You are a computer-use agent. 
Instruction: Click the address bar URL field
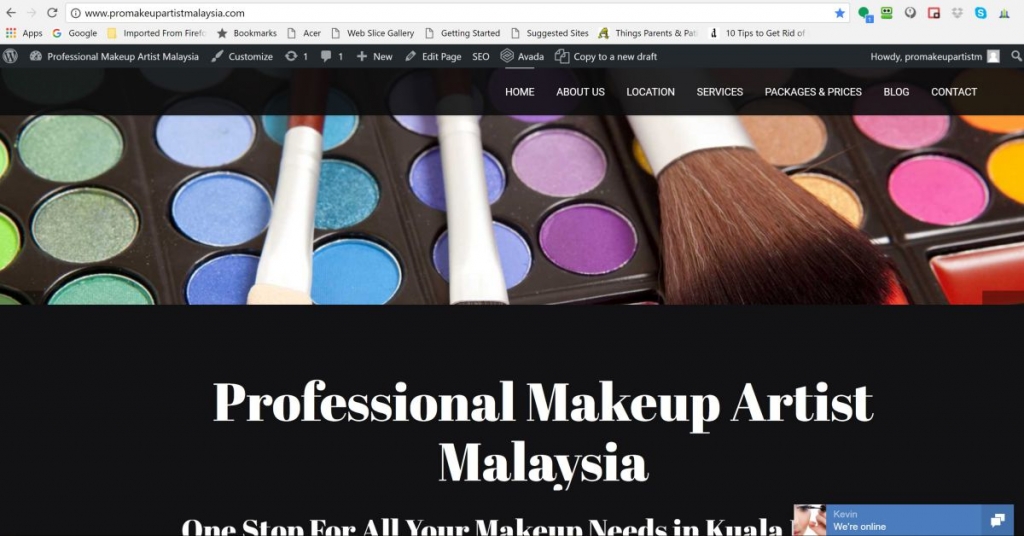click(x=450, y=13)
